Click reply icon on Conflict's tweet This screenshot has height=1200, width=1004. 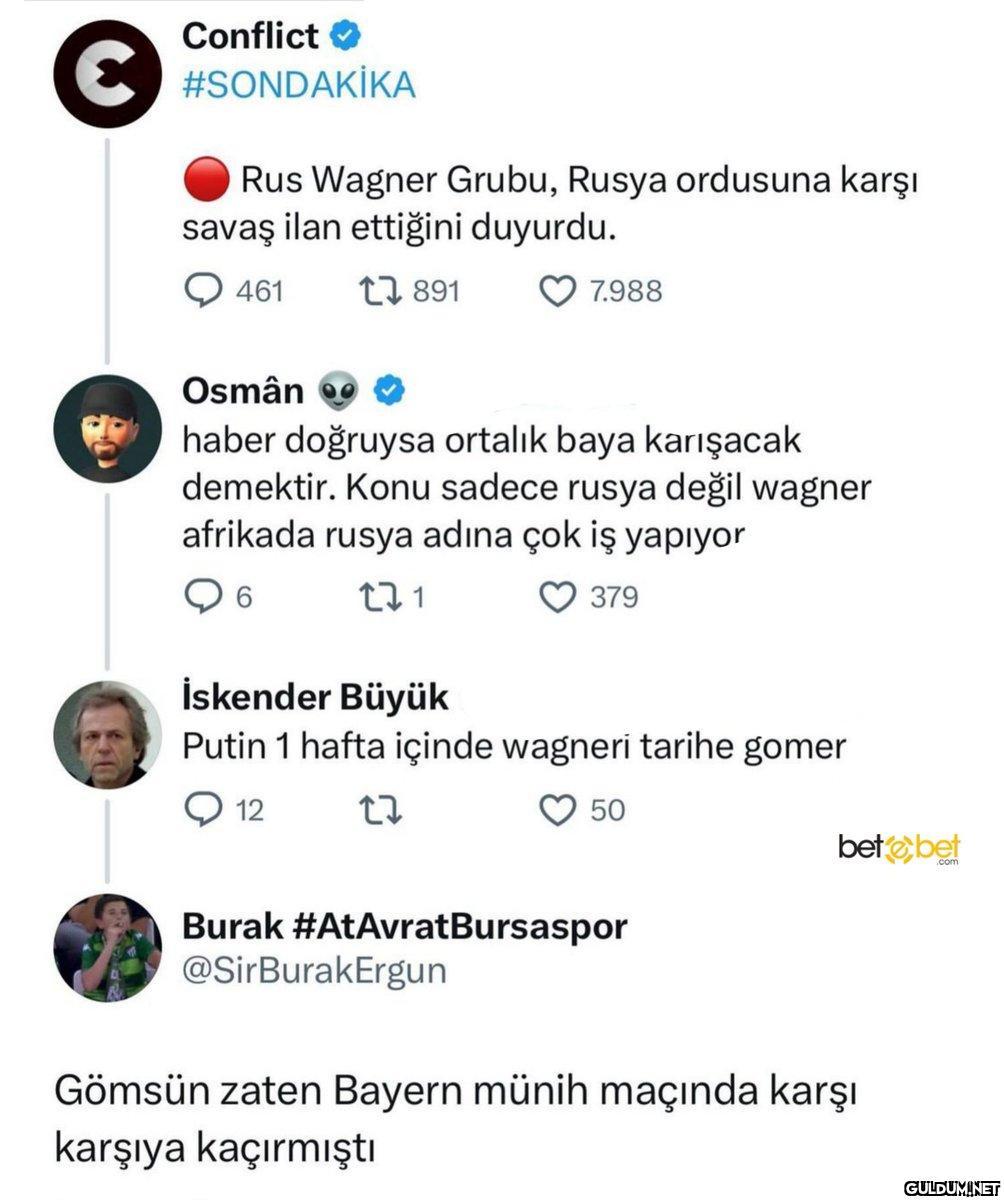pos(204,291)
